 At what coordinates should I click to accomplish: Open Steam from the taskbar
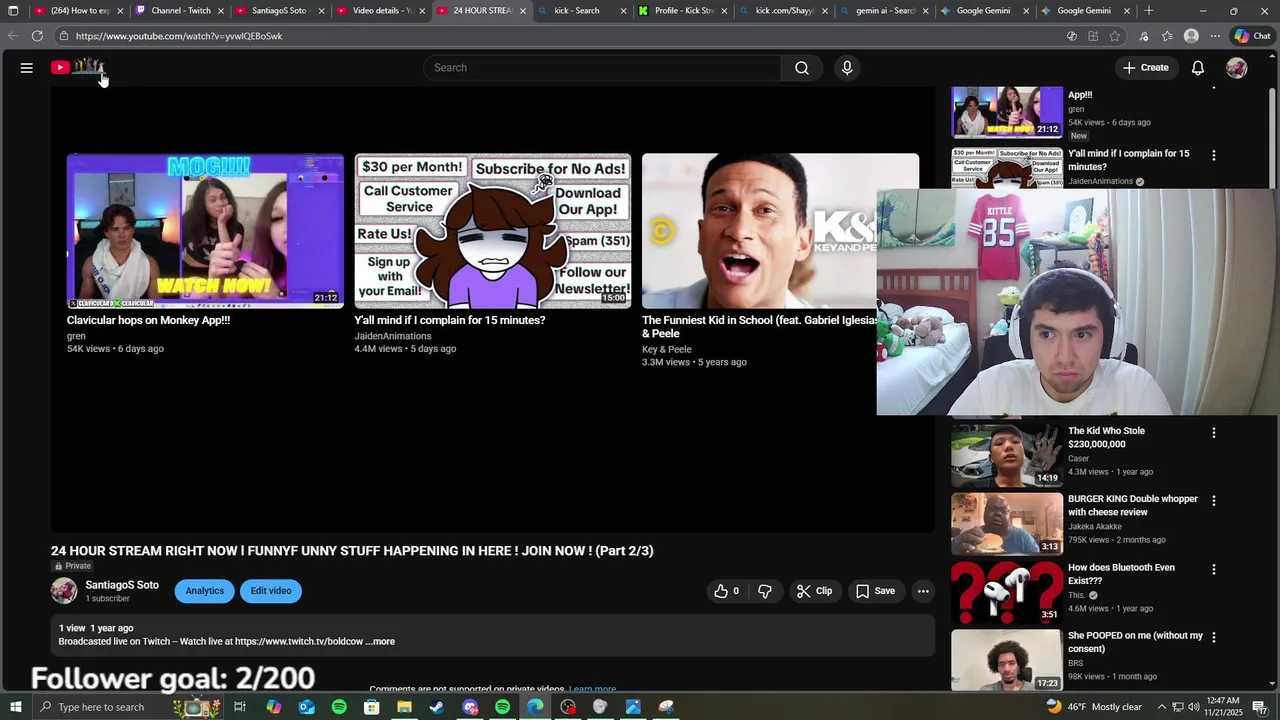coord(437,707)
